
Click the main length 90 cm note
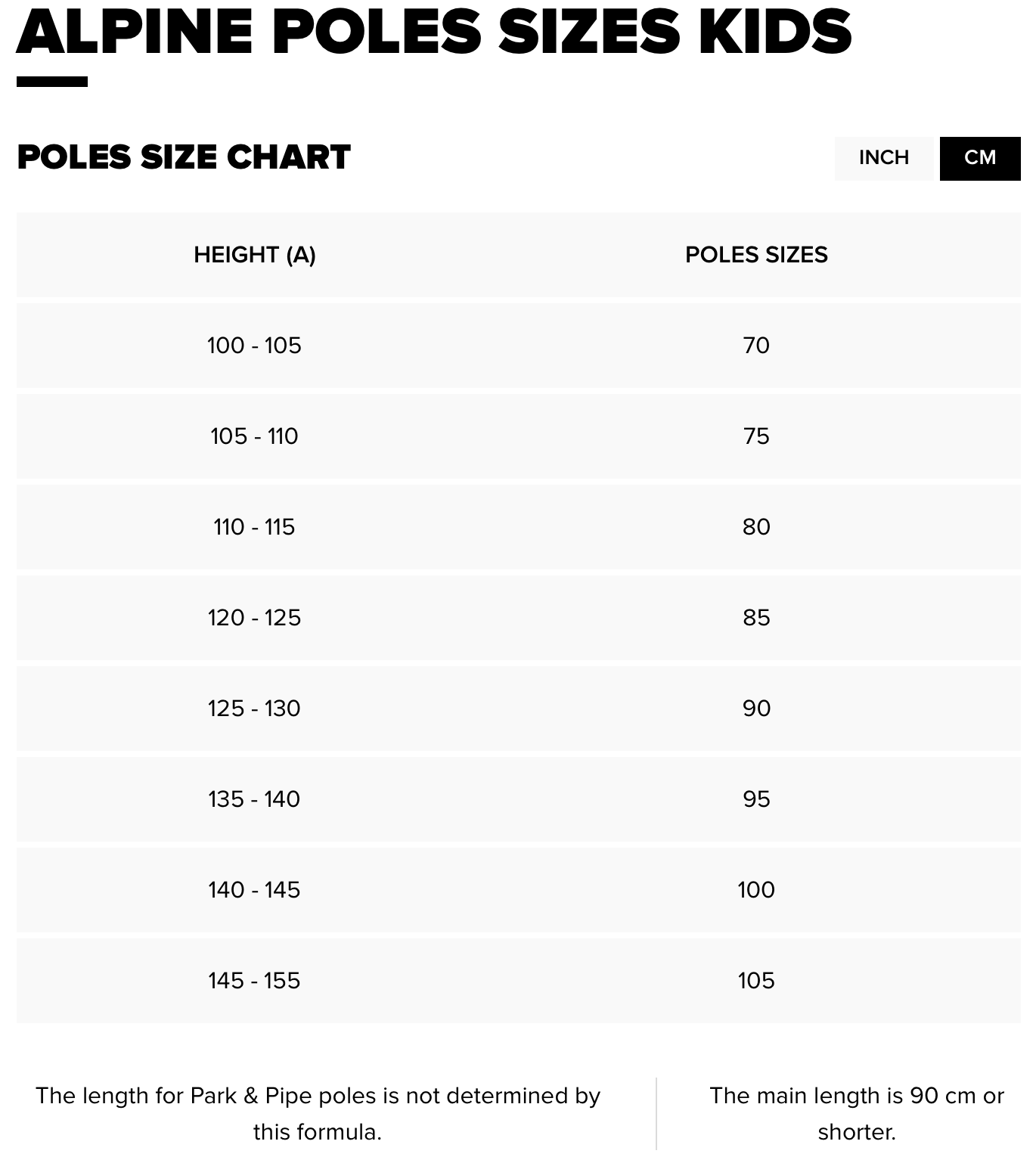[856, 1113]
